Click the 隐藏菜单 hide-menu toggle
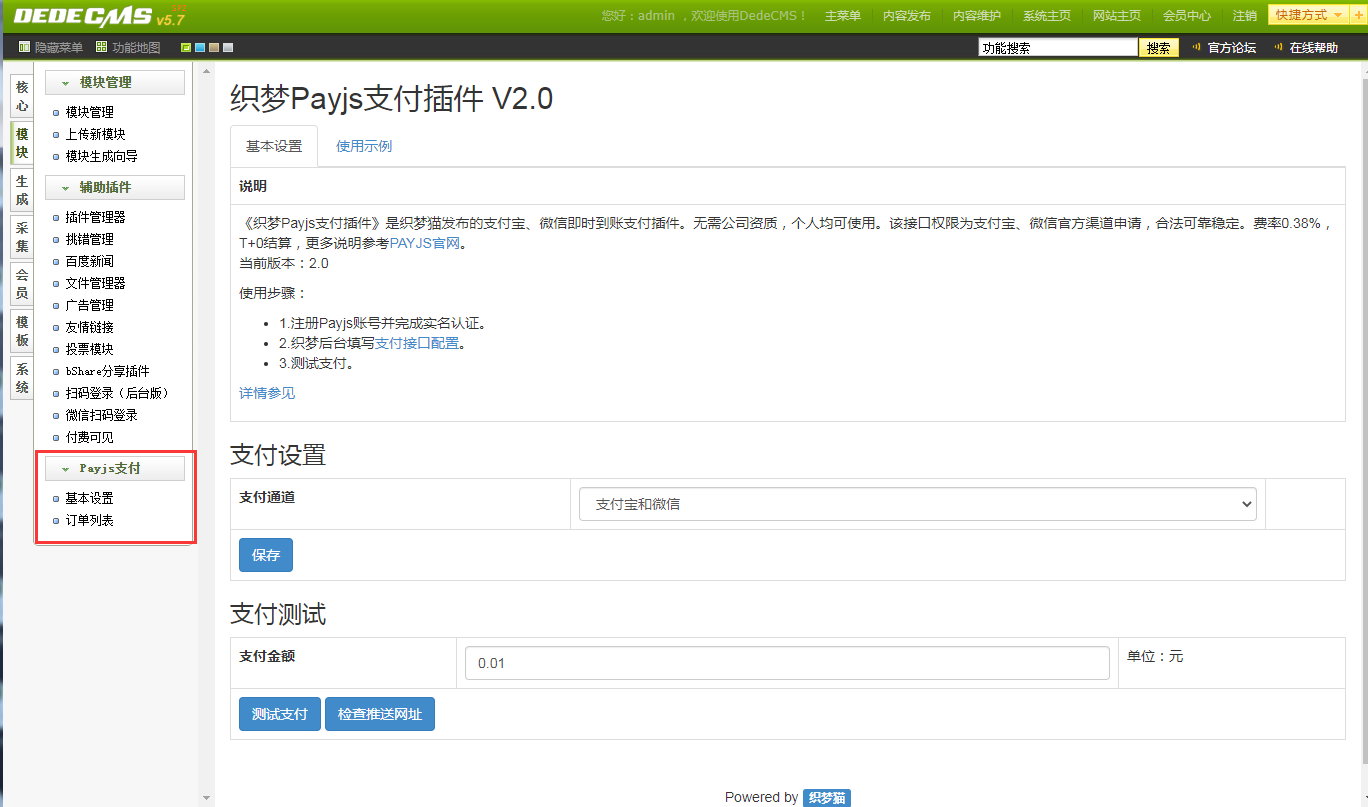The width and height of the screenshot is (1368, 807). (x=51, y=47)
